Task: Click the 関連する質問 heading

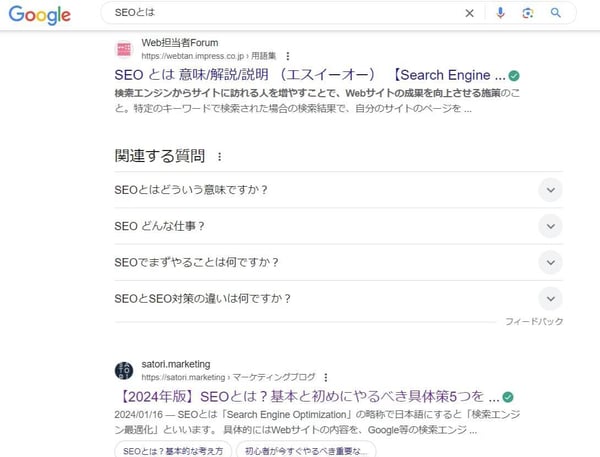Action: [160, 156]
